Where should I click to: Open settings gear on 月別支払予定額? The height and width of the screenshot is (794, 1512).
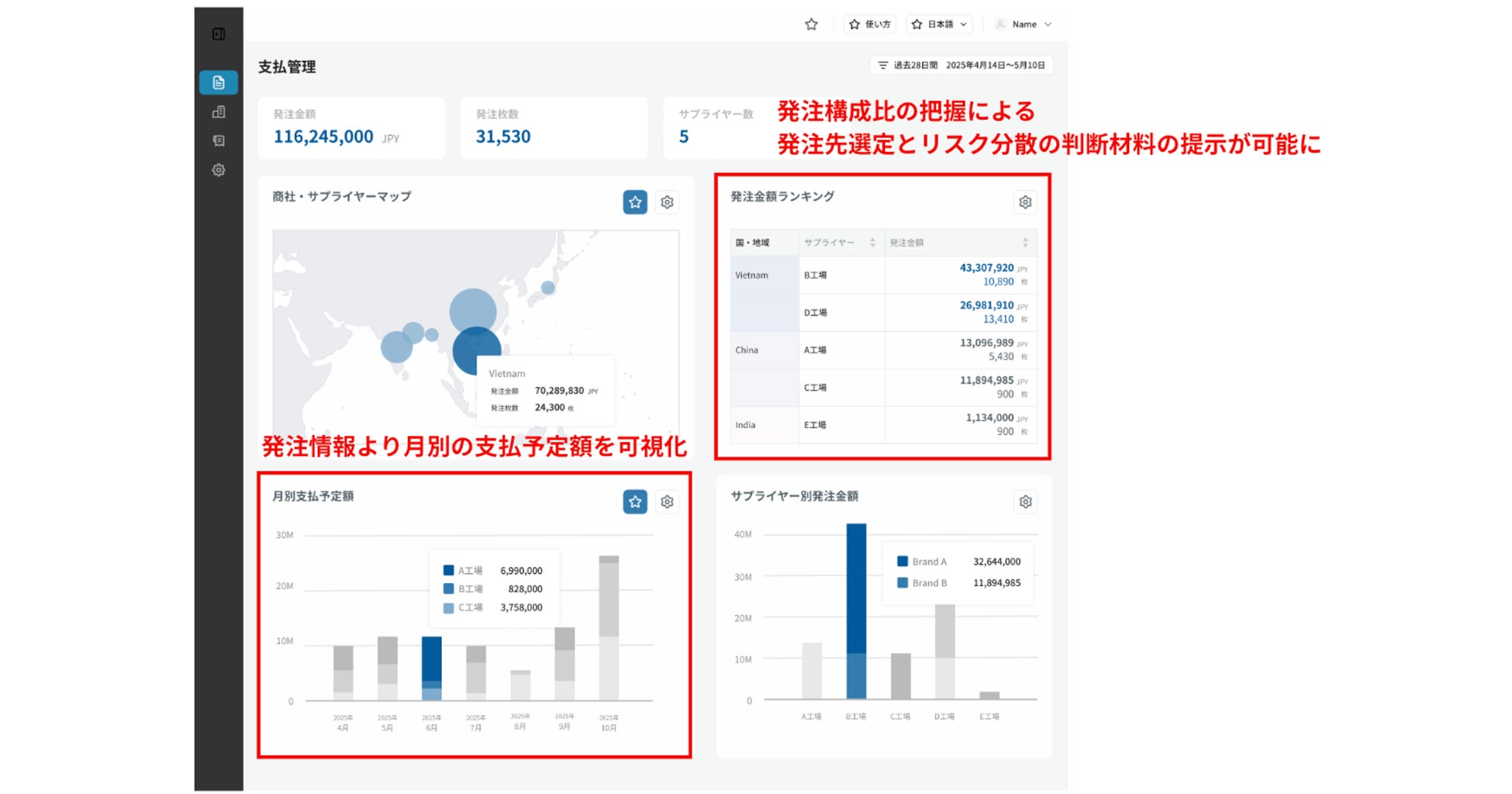pyautogui.click(x=667, y=502)
